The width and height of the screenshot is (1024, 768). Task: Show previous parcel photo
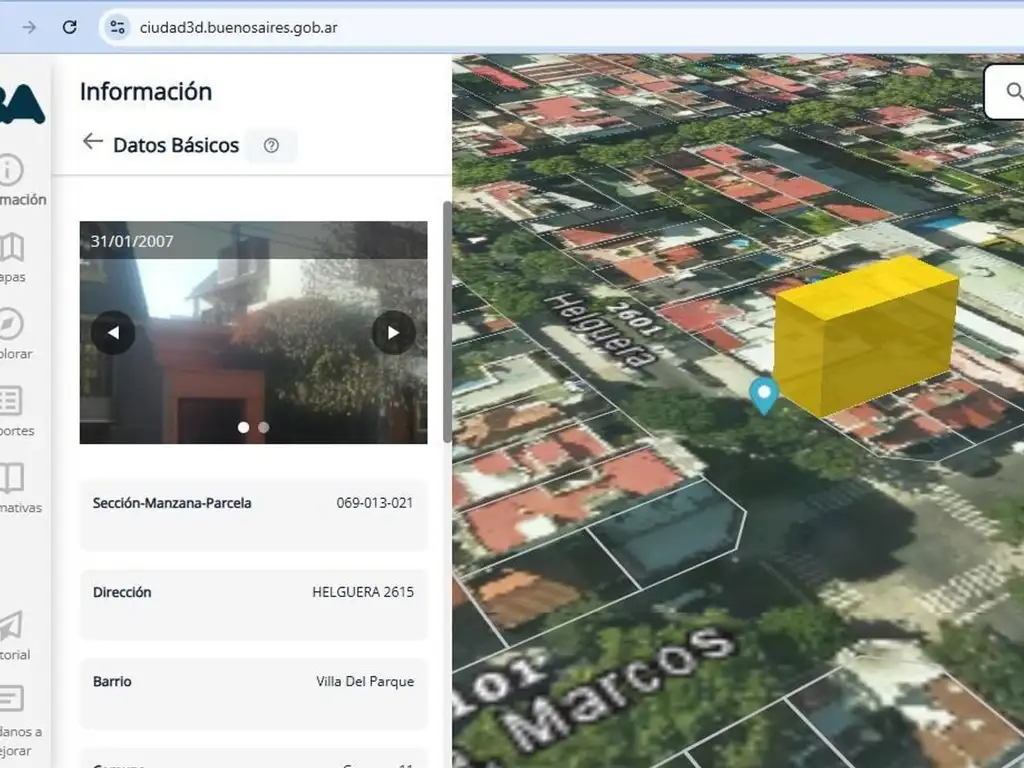113,332
